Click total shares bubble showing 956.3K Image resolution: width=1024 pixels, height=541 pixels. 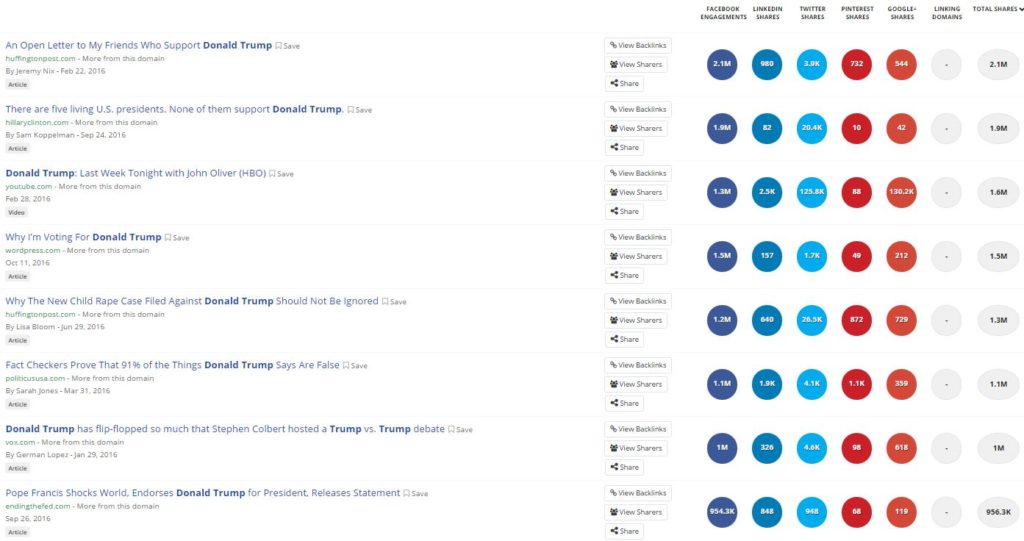998,512
